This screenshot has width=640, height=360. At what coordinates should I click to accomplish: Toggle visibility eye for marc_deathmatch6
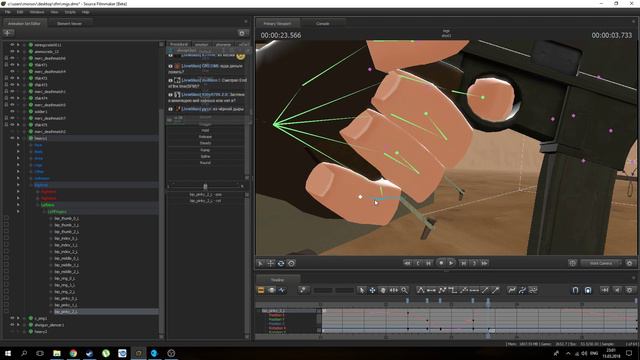pyautogui.click(x=12, y=58)
